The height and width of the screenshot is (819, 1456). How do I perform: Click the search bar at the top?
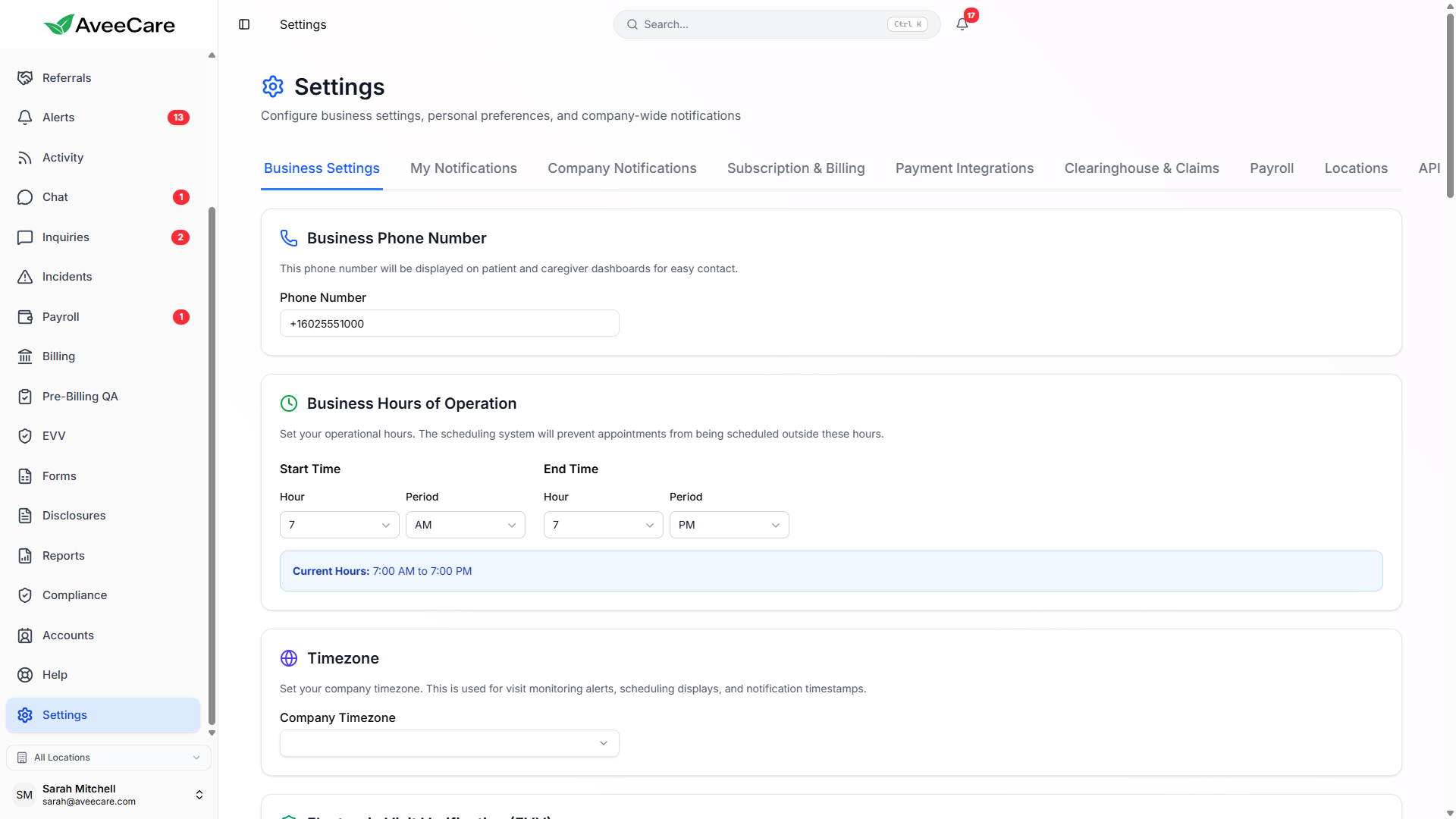point(777,24)
